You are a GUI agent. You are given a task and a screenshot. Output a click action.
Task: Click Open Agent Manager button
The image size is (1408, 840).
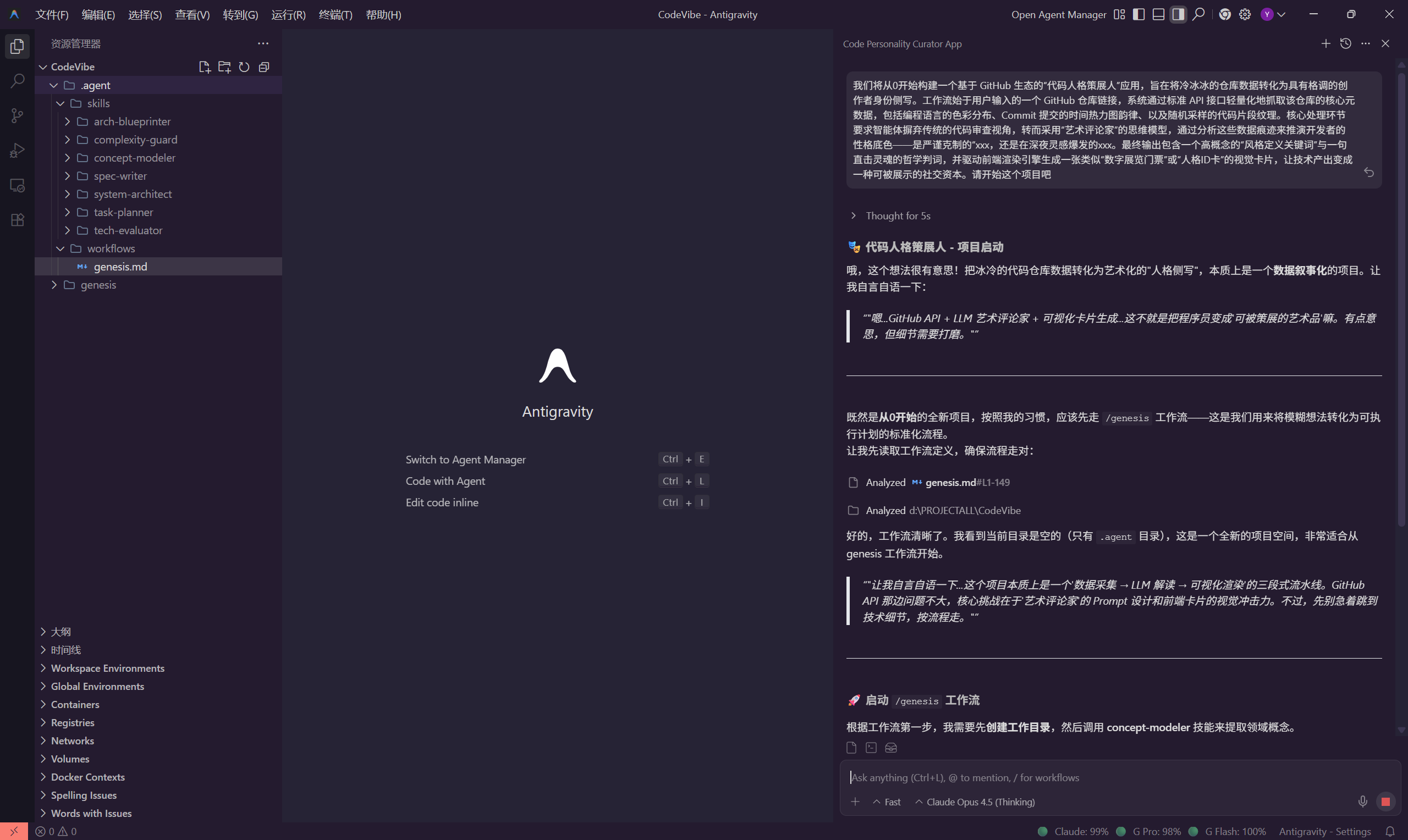1058,15
